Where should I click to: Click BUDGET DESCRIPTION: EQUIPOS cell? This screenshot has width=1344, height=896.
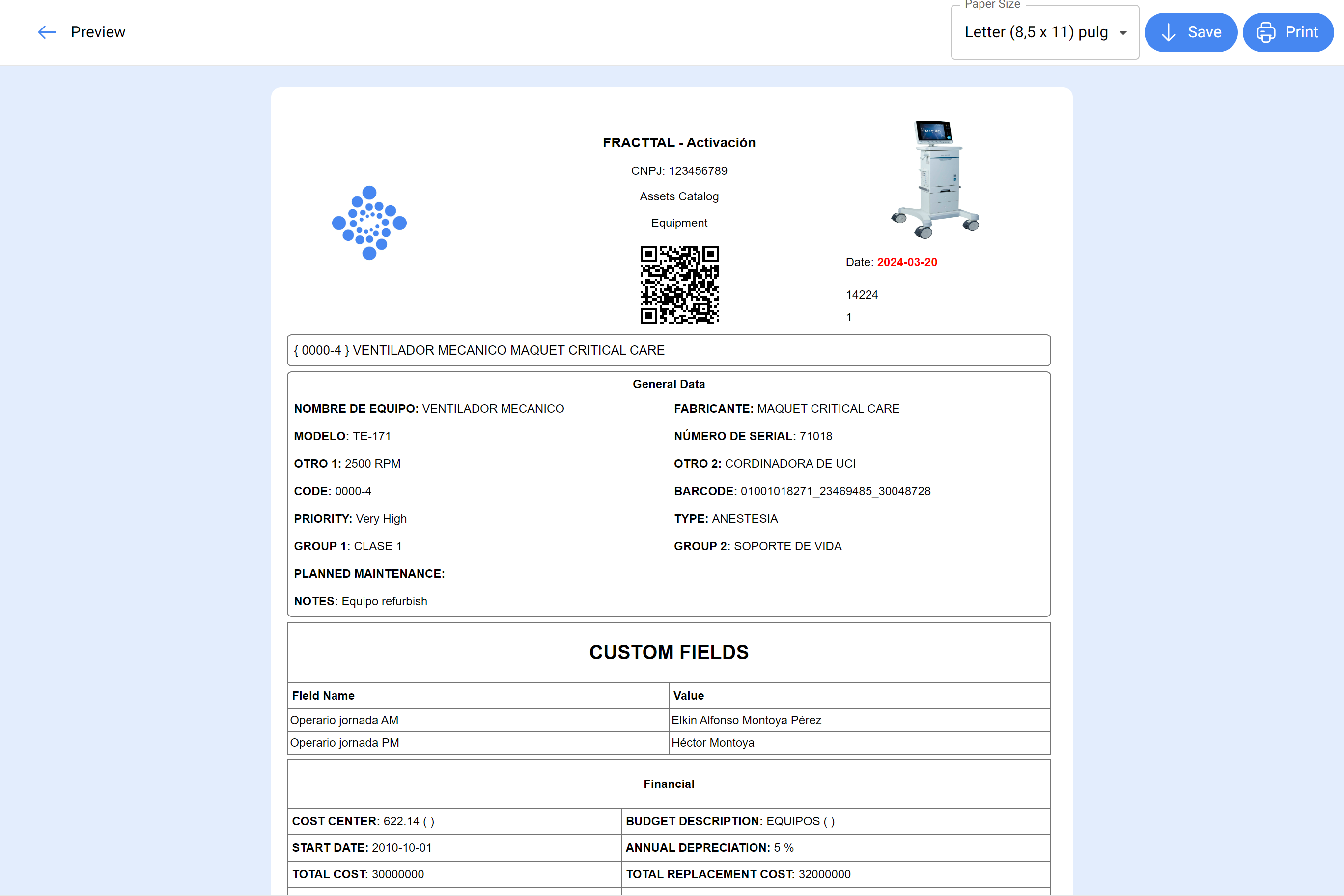pyautogui.click(x=836, y=821)
